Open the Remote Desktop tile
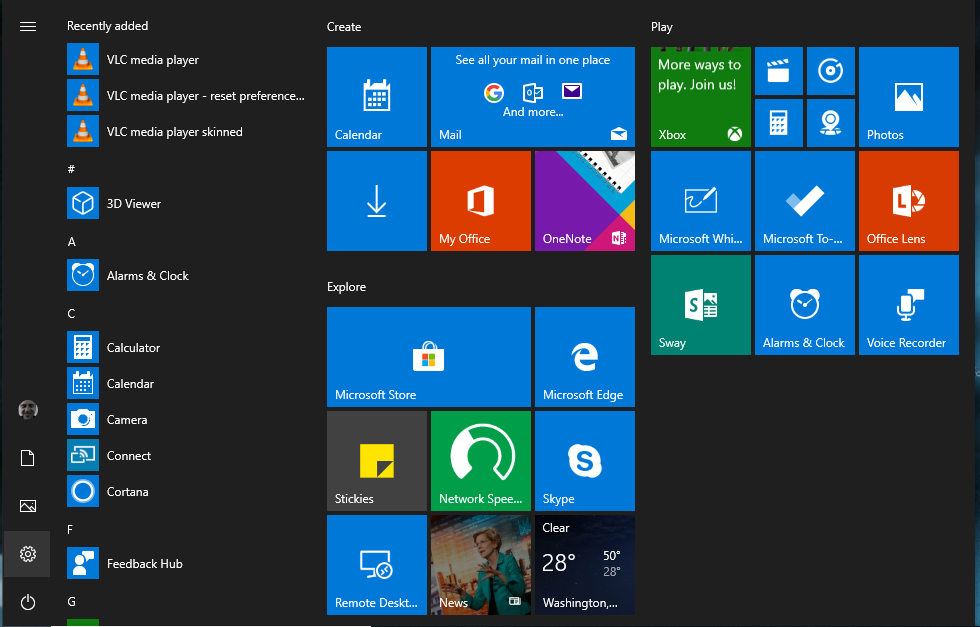 click(377, 565)
